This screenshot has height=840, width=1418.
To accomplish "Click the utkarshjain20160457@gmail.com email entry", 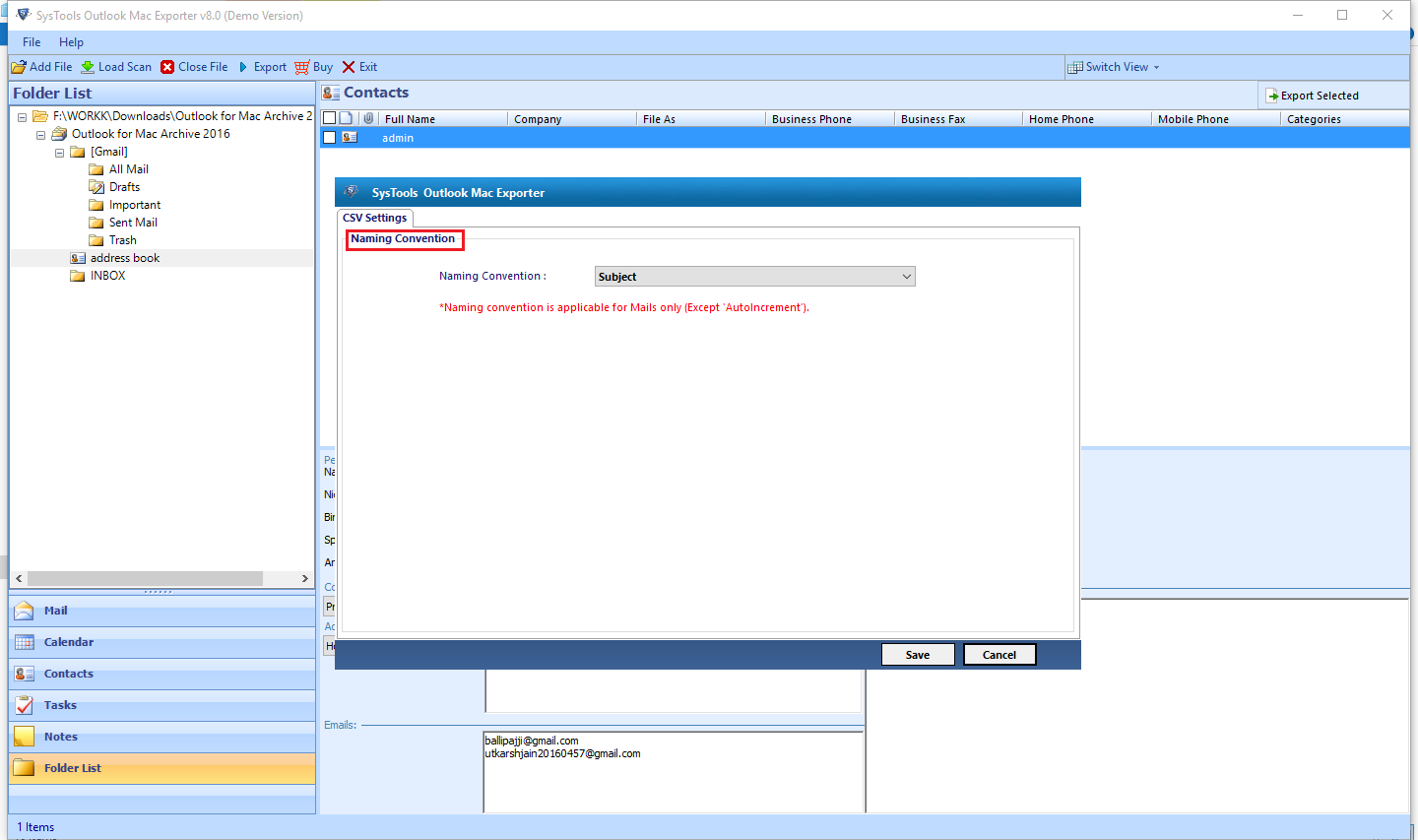I will (562, 753).
